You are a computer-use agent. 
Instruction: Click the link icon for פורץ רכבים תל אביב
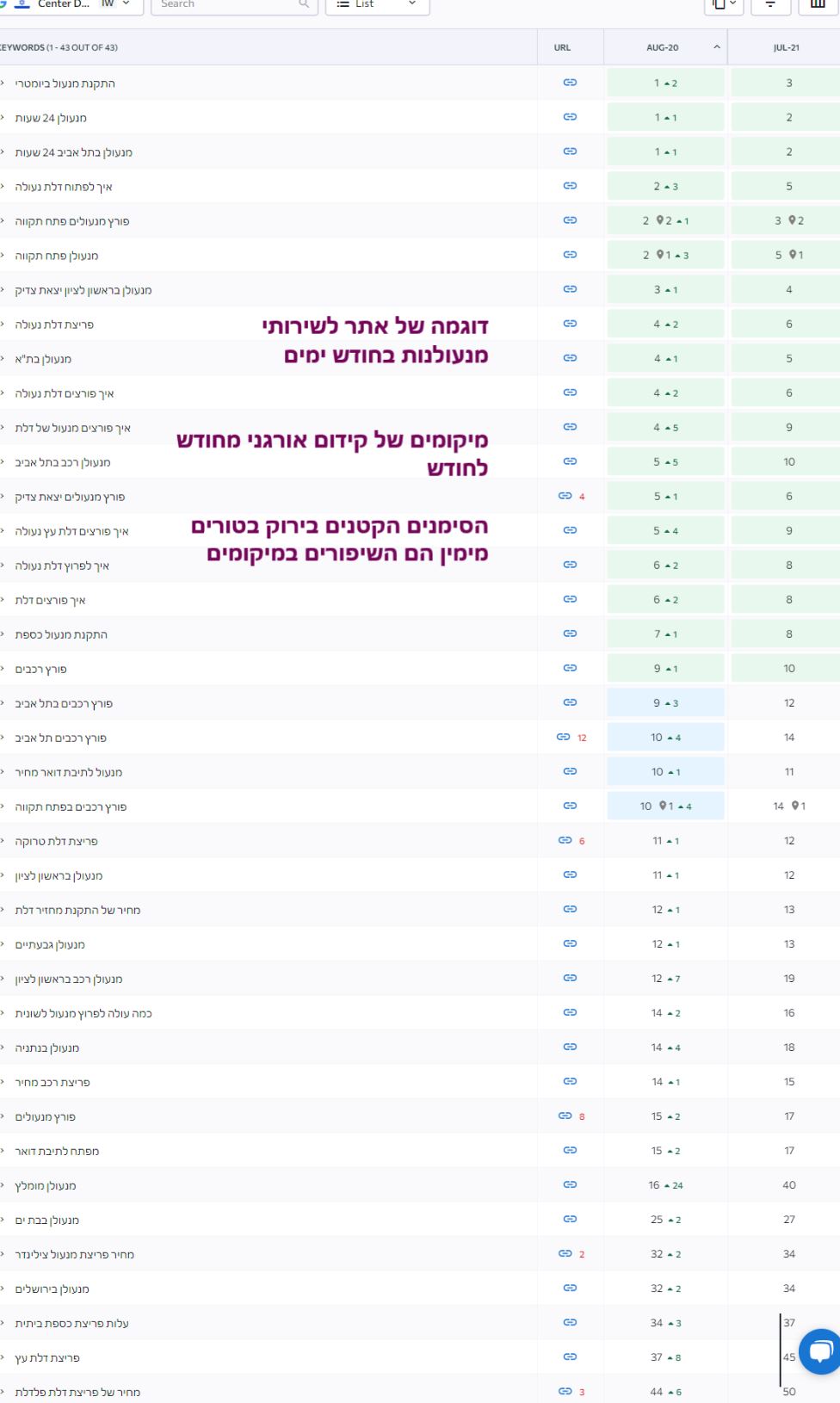563,737
